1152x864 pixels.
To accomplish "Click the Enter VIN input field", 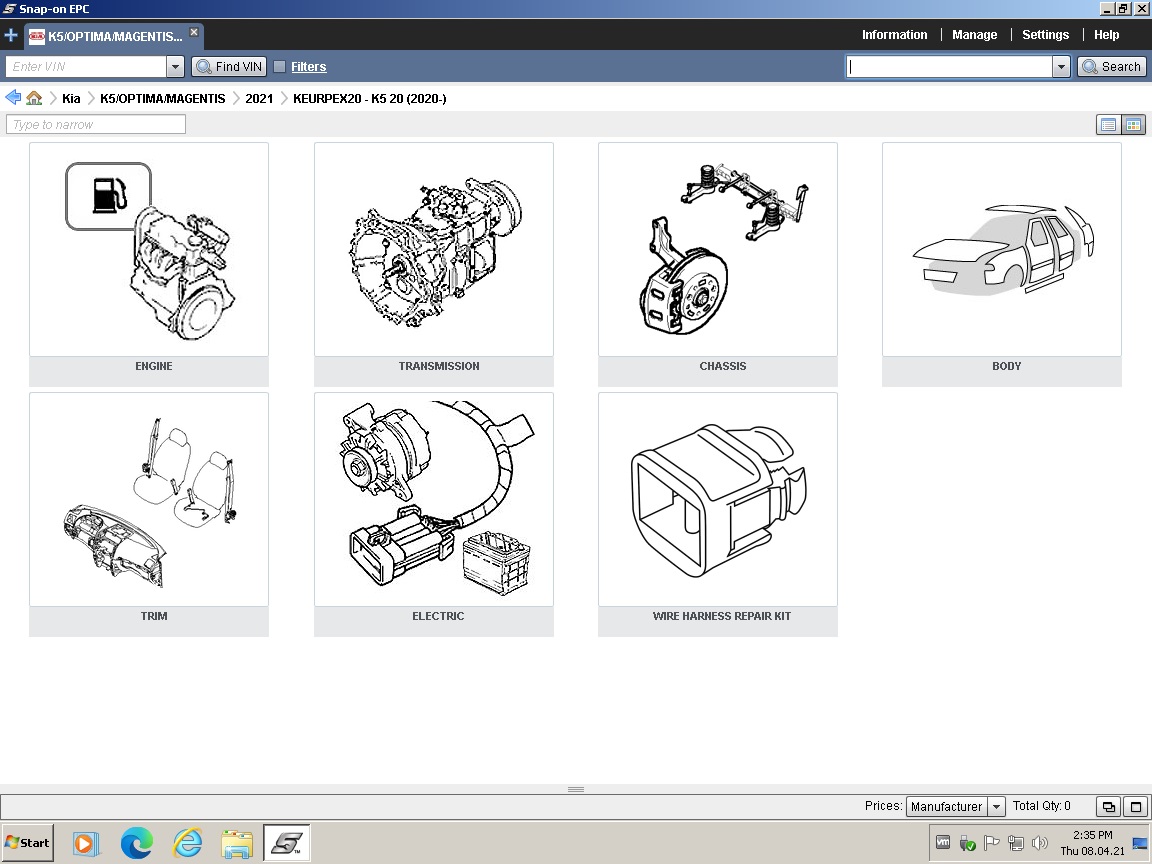I will pos(86,66).
